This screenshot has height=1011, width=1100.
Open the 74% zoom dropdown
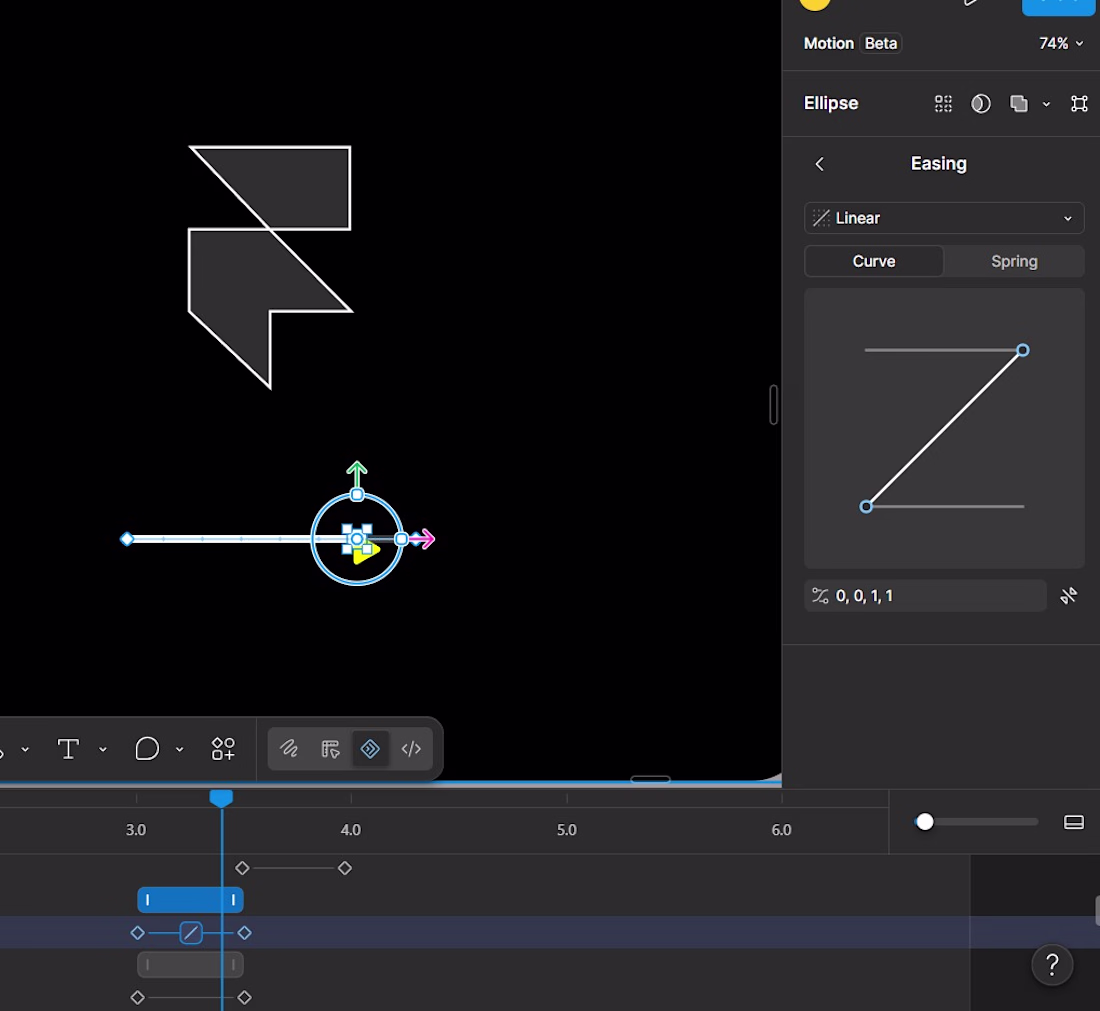(x=1061, y=43)
